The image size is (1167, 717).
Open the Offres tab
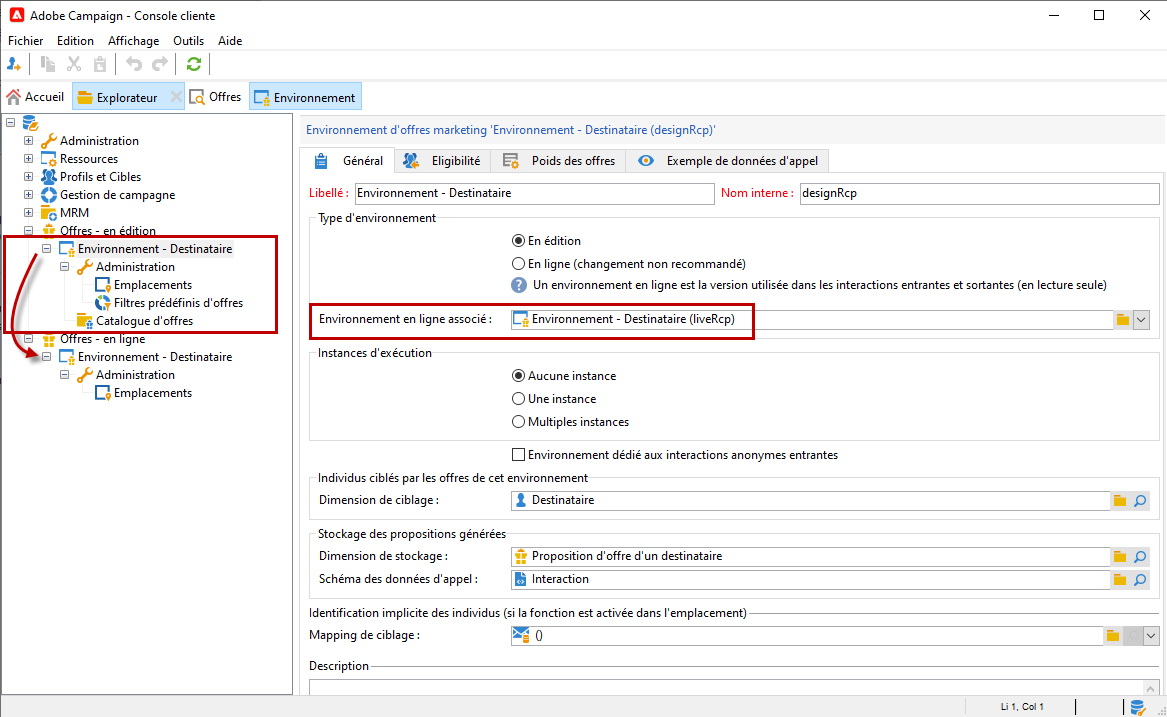(x=216, y=97)
